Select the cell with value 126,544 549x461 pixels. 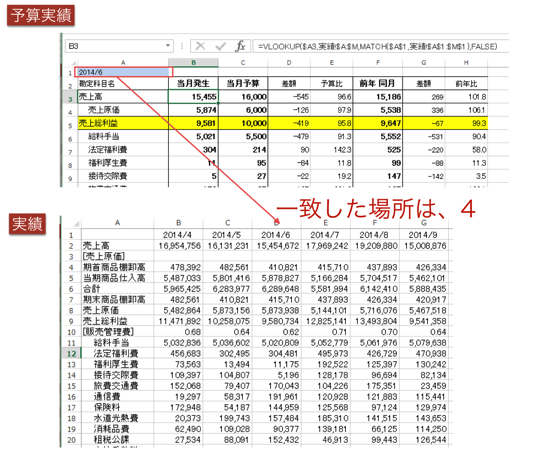(424, 440)
